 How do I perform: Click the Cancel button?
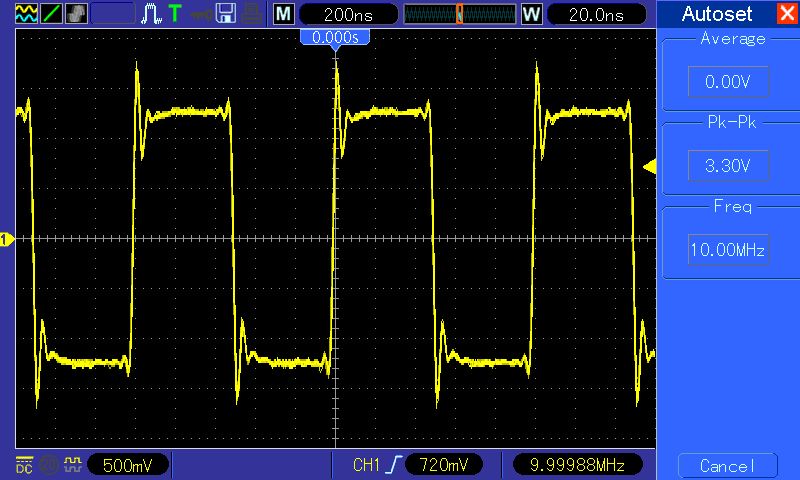(x=727, y=466)
